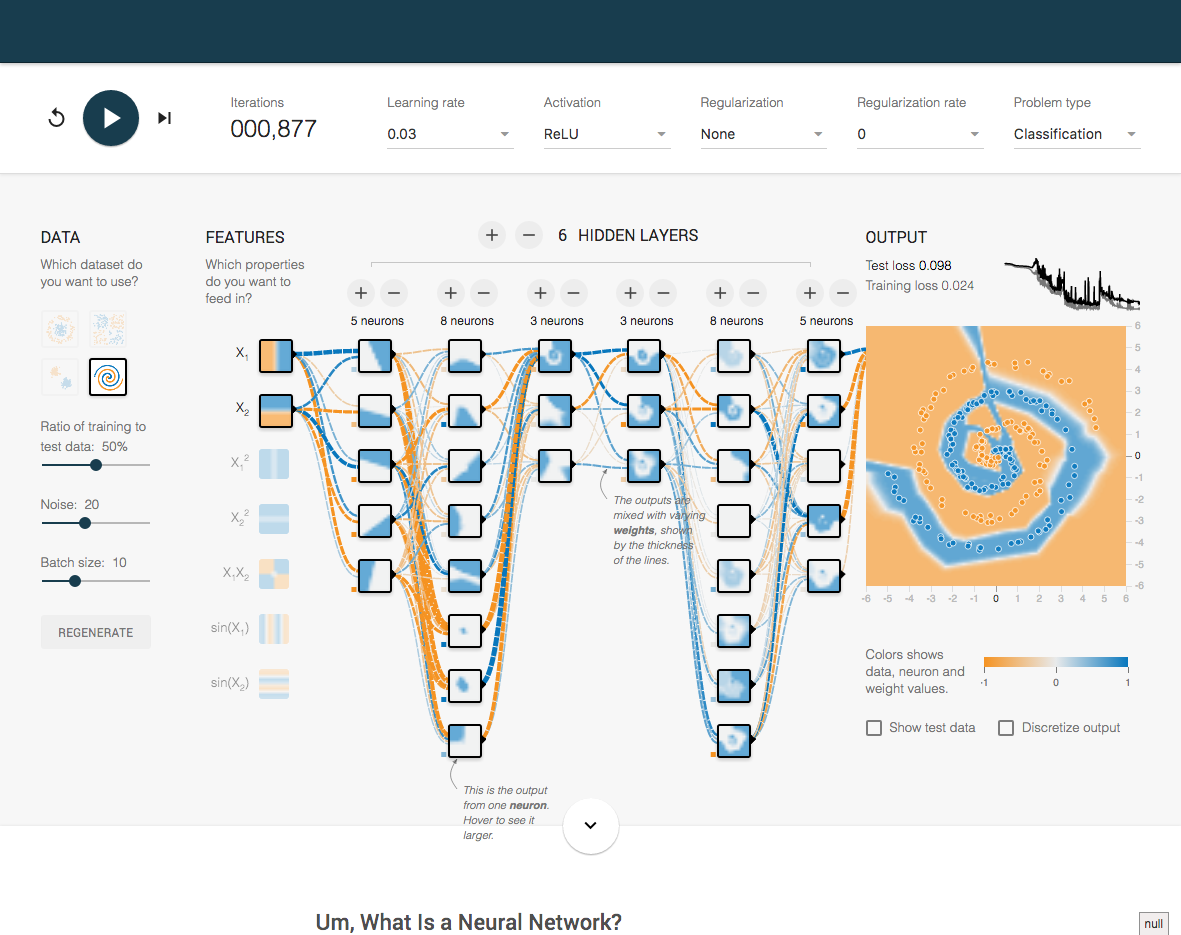
Task: Toggle the X2 input feature
Action: (x=276, y=411)
